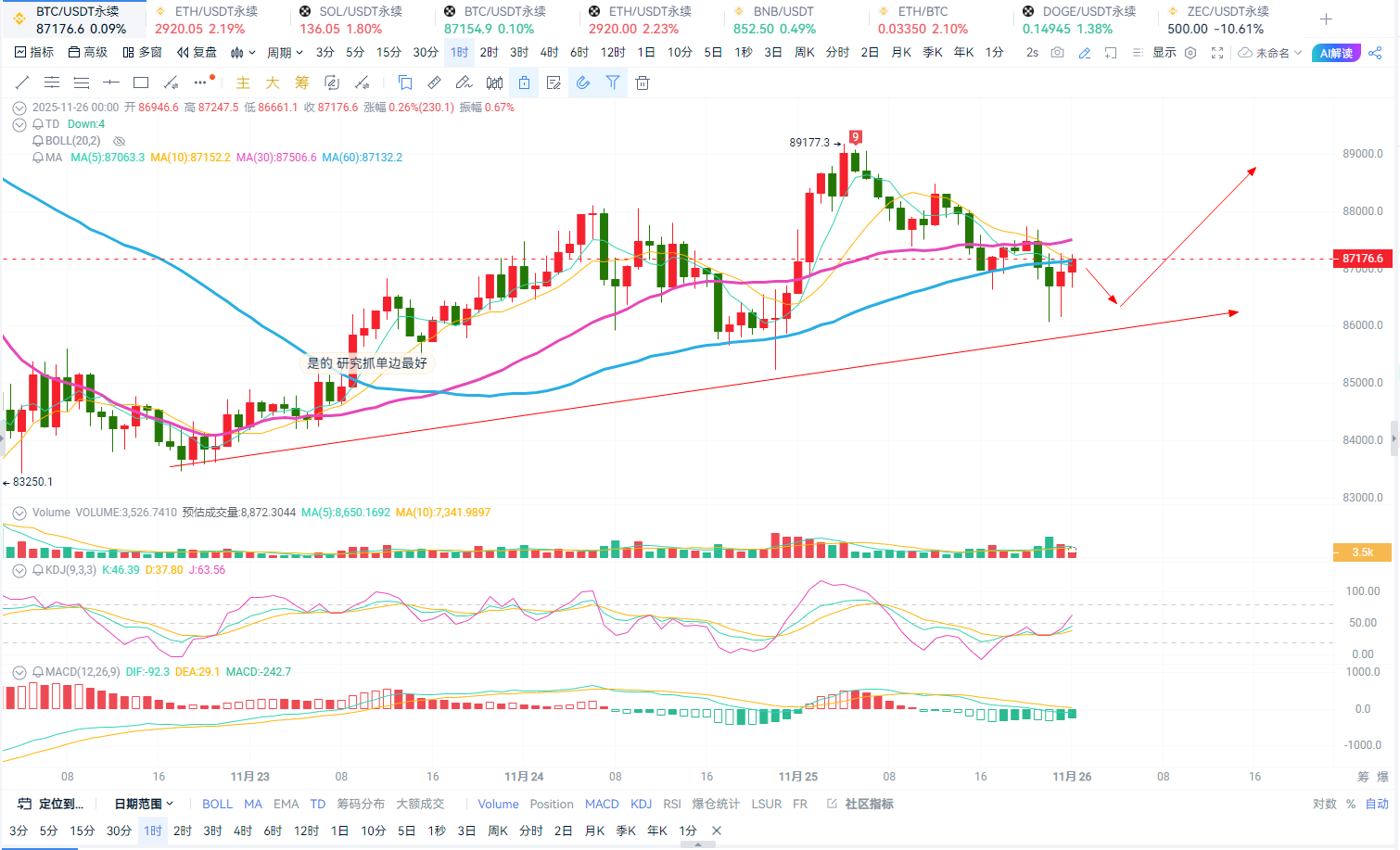Image resolution: width=1400 pixels, height=850 pixels.
Task: Click the trash icon to delete drawings
Action: [x=643, y=82]
